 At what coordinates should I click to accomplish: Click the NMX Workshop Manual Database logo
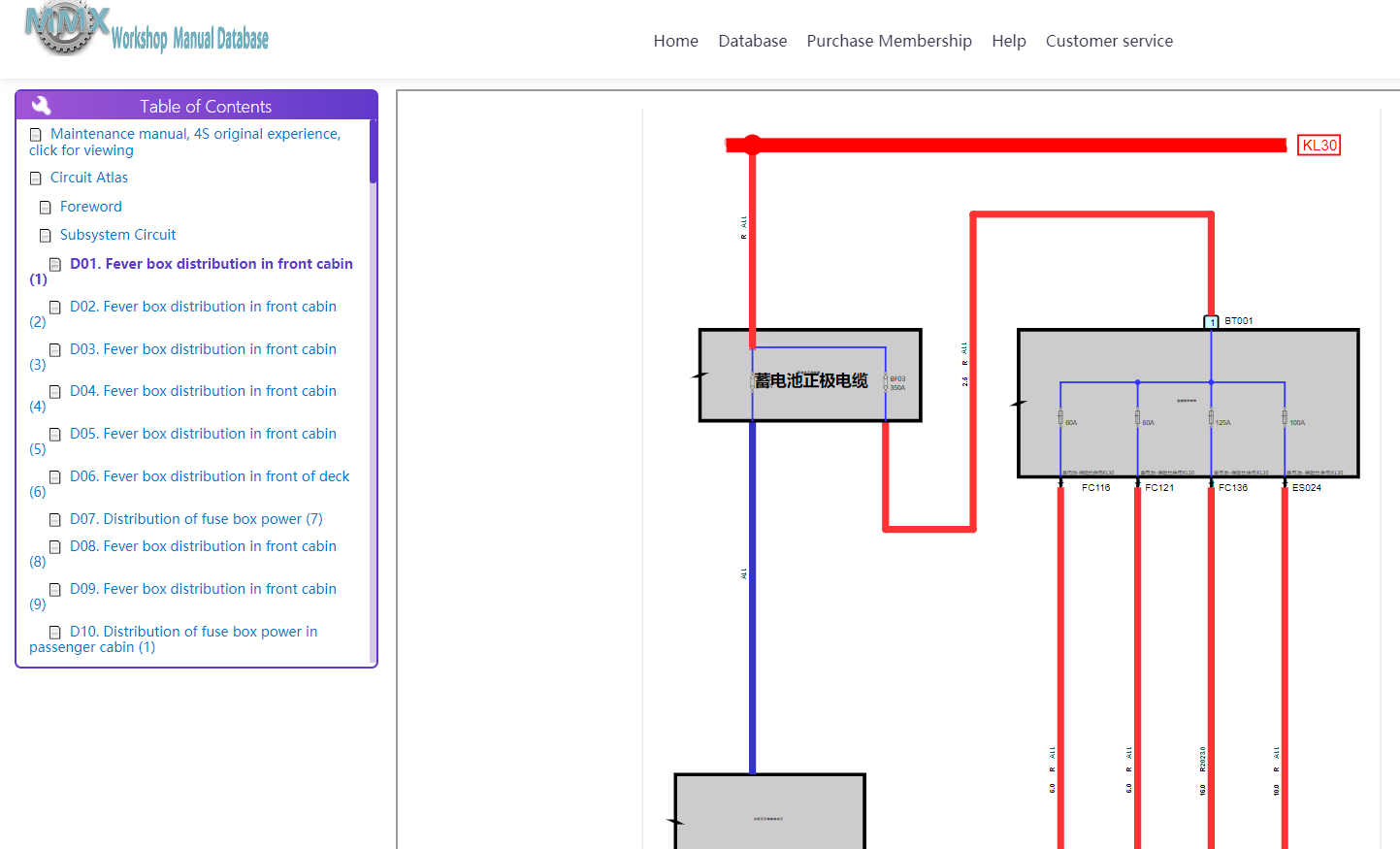coord(147,29)
